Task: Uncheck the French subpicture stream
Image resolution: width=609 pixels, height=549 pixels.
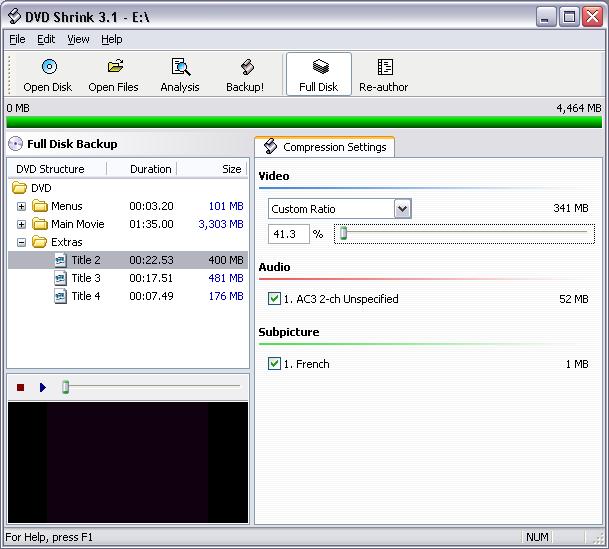Action: tap(274, 363)
